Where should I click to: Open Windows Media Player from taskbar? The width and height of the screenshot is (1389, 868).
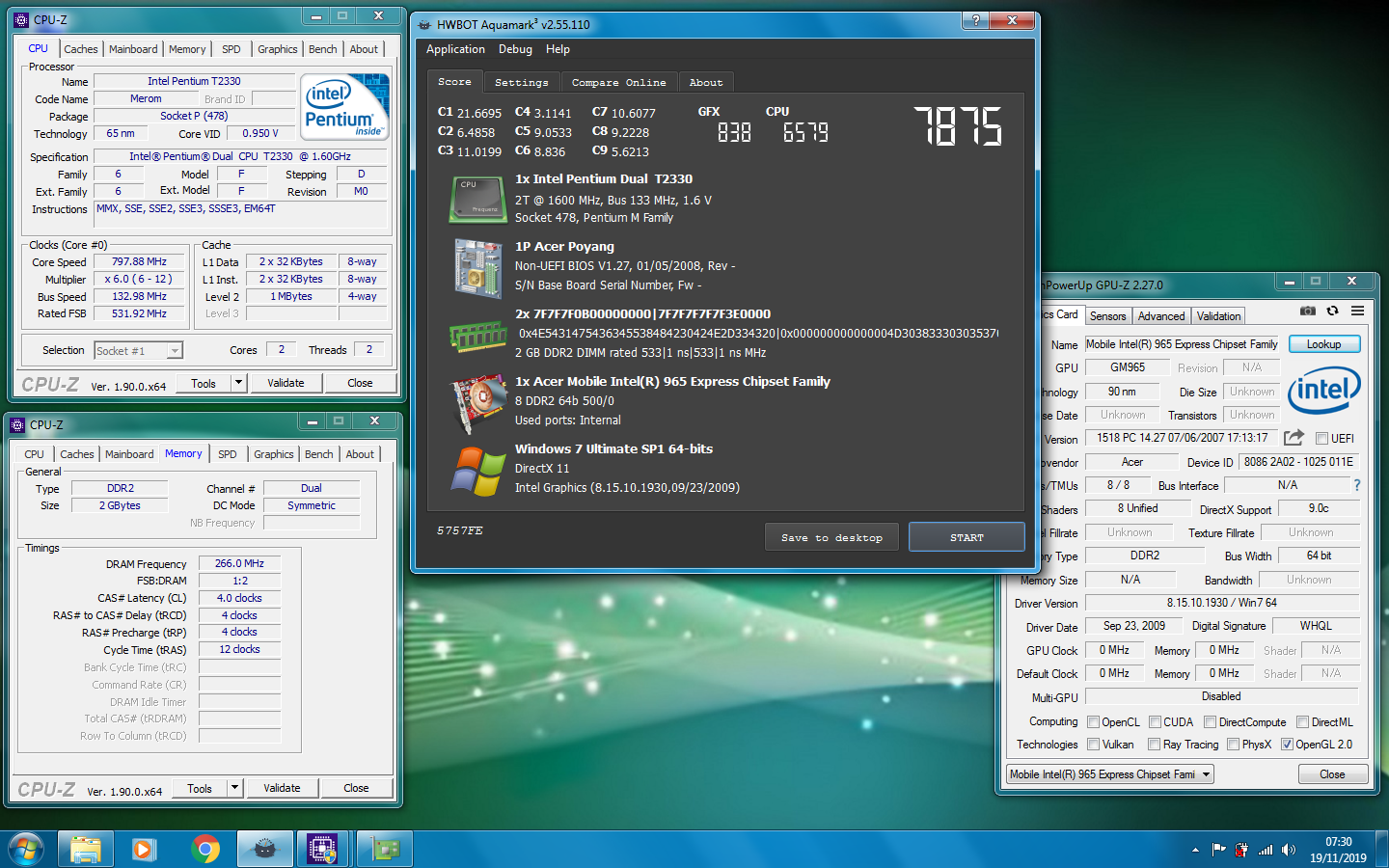tap(145, 849)
